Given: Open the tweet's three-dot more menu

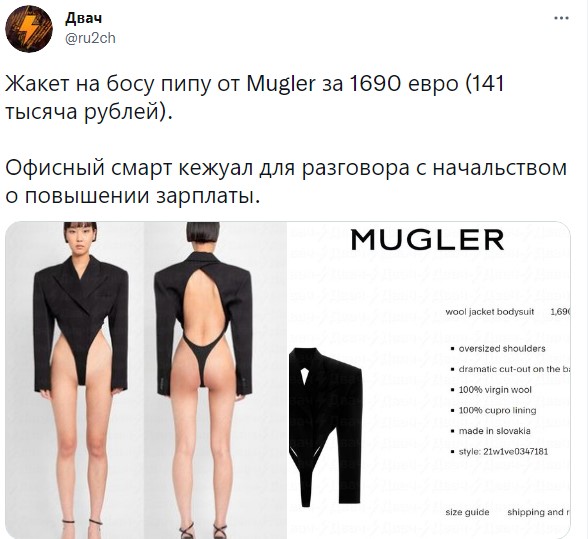Looking at the screenshot, I should pos(561,18).
